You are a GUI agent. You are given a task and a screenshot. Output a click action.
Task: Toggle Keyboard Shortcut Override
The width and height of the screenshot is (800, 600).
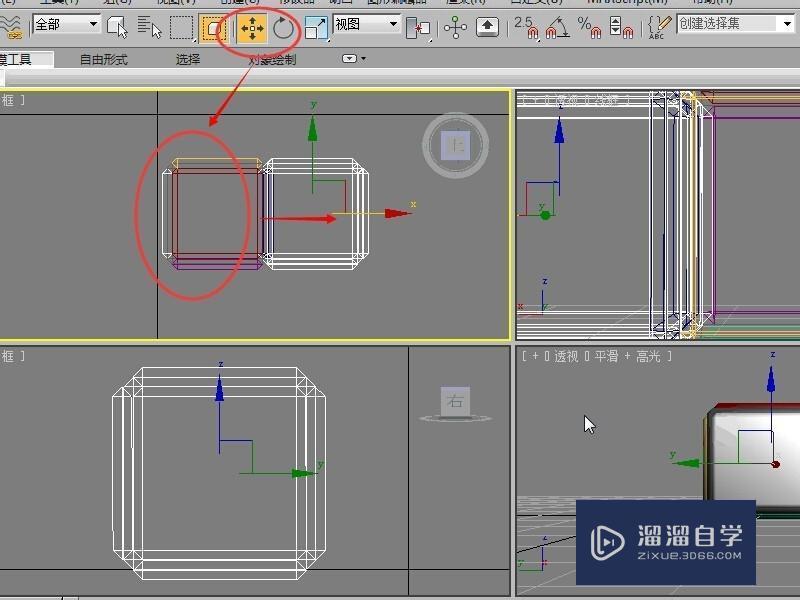pyautogui.click(x=487, y=27)
